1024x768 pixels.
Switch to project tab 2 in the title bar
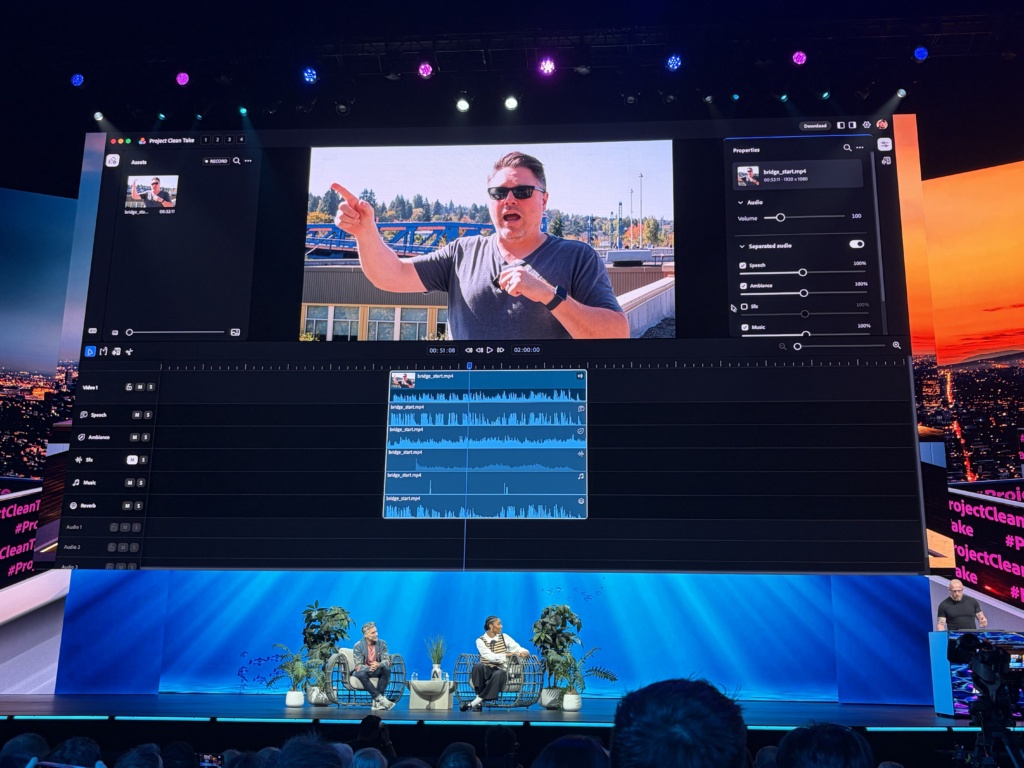[x=218, y=140]
